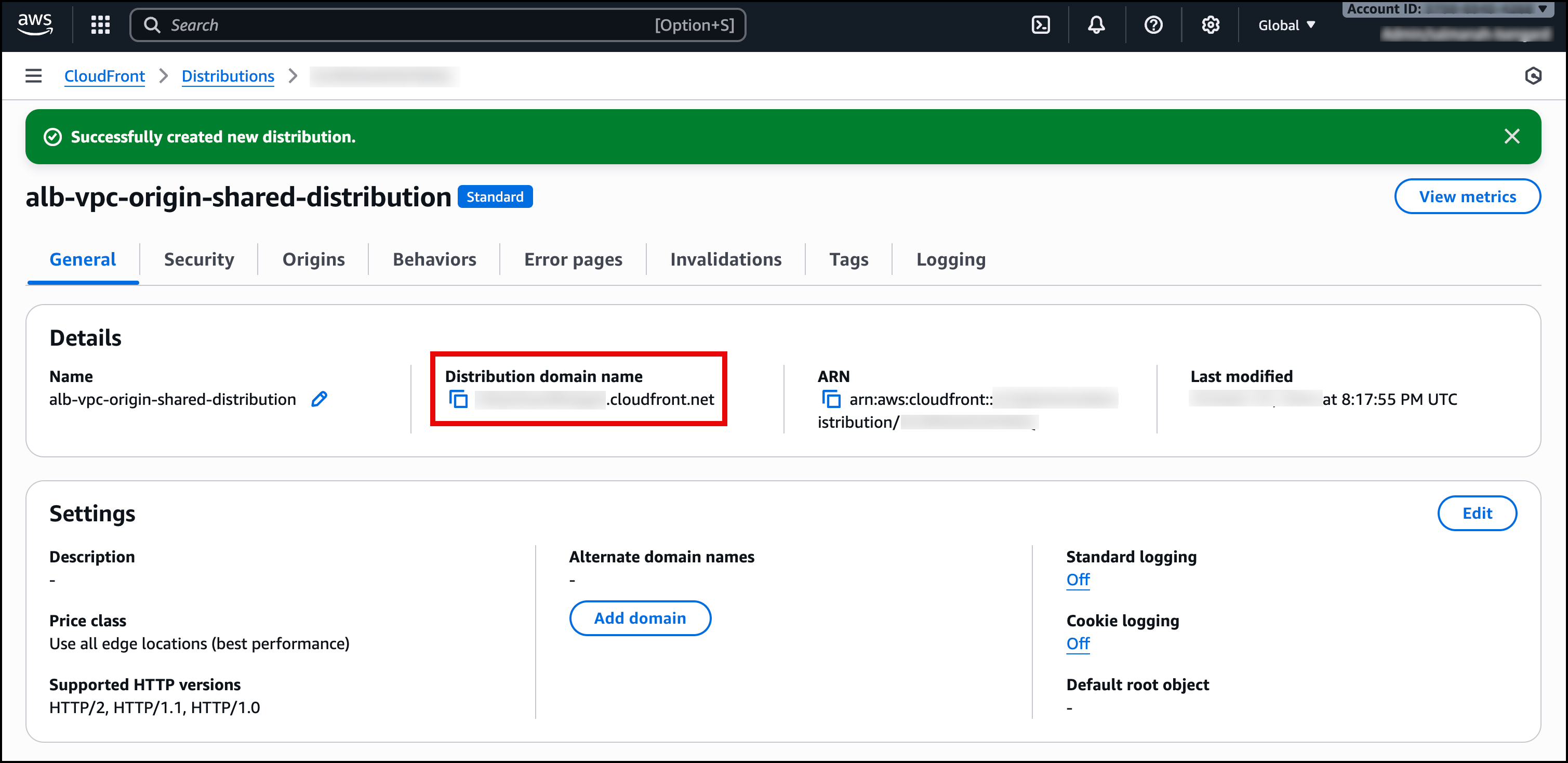Click Add domain button
Screen dimensions: 1568x763
pos(640,618)
